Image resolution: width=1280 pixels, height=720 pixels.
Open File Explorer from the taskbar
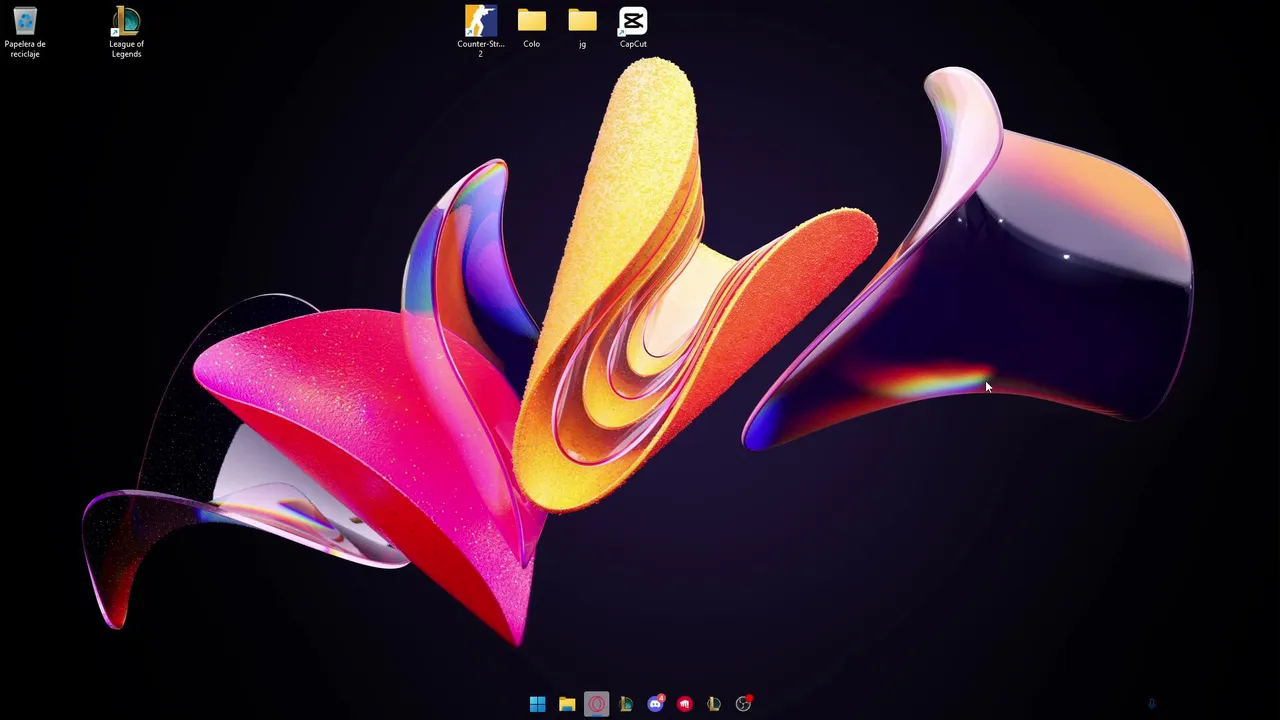(567, 704)
